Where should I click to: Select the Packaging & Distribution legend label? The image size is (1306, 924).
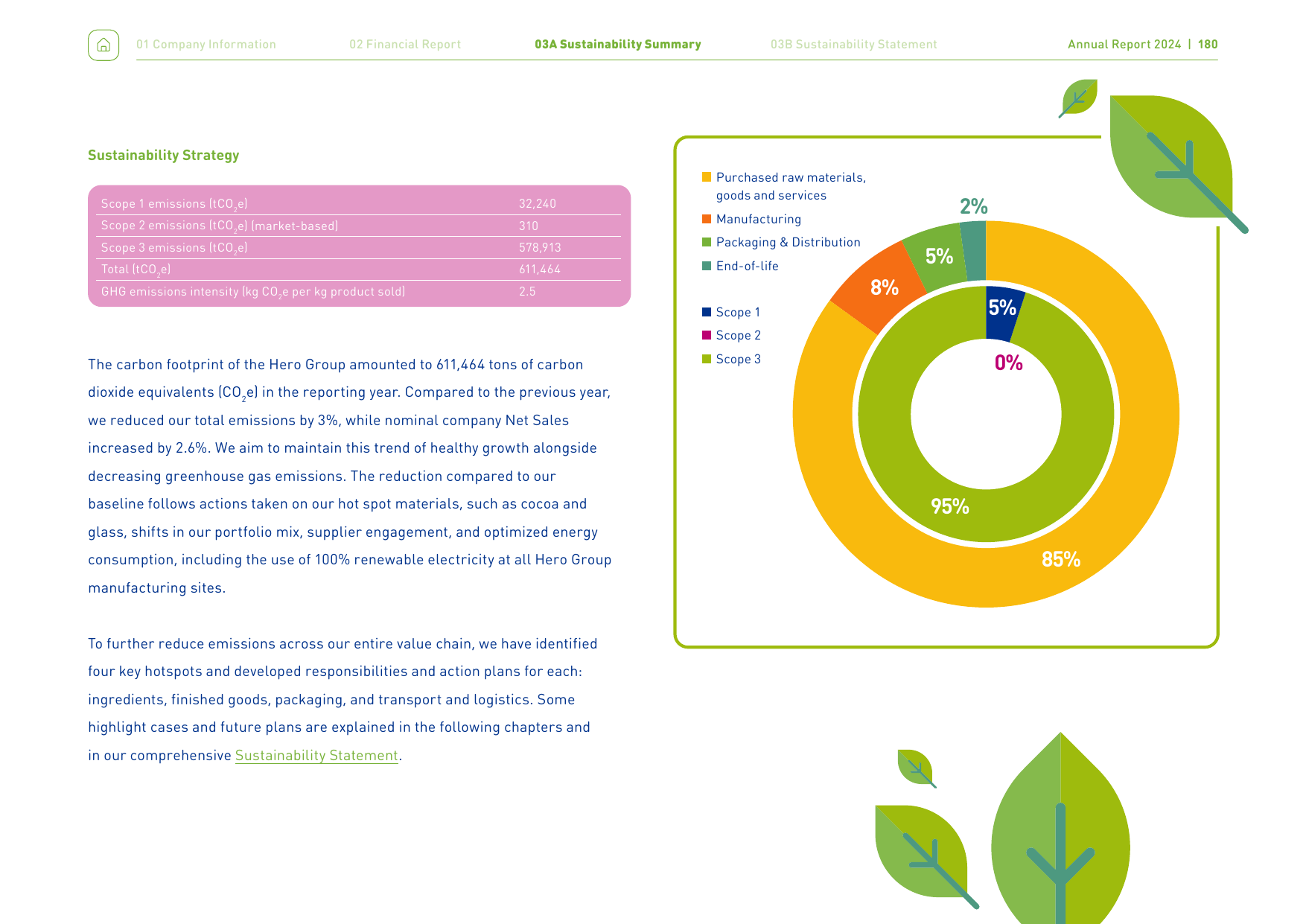[x=788, y=242]
